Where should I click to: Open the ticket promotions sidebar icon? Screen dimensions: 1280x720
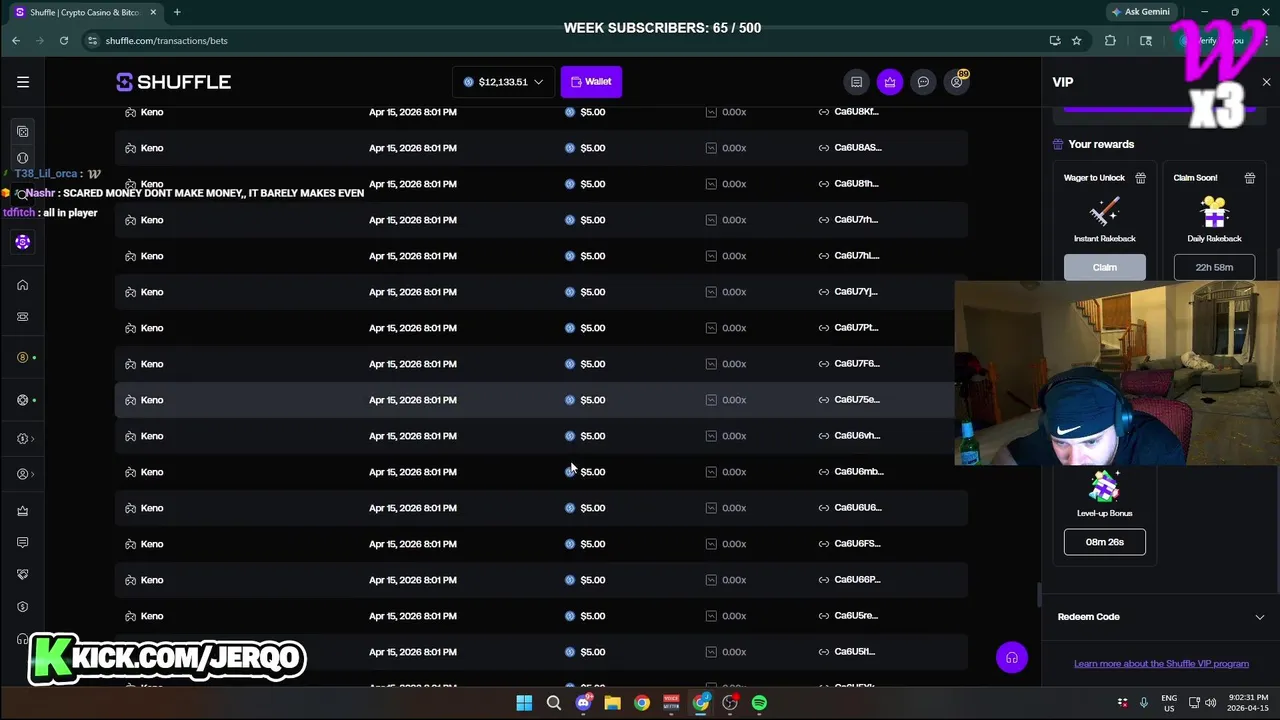(22, 317)
